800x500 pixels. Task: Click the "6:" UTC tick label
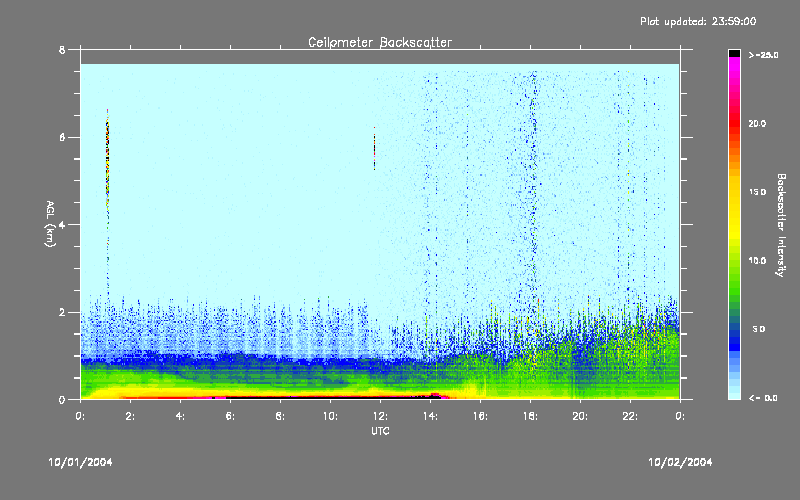pyautogui.click(x=230, y=416)
